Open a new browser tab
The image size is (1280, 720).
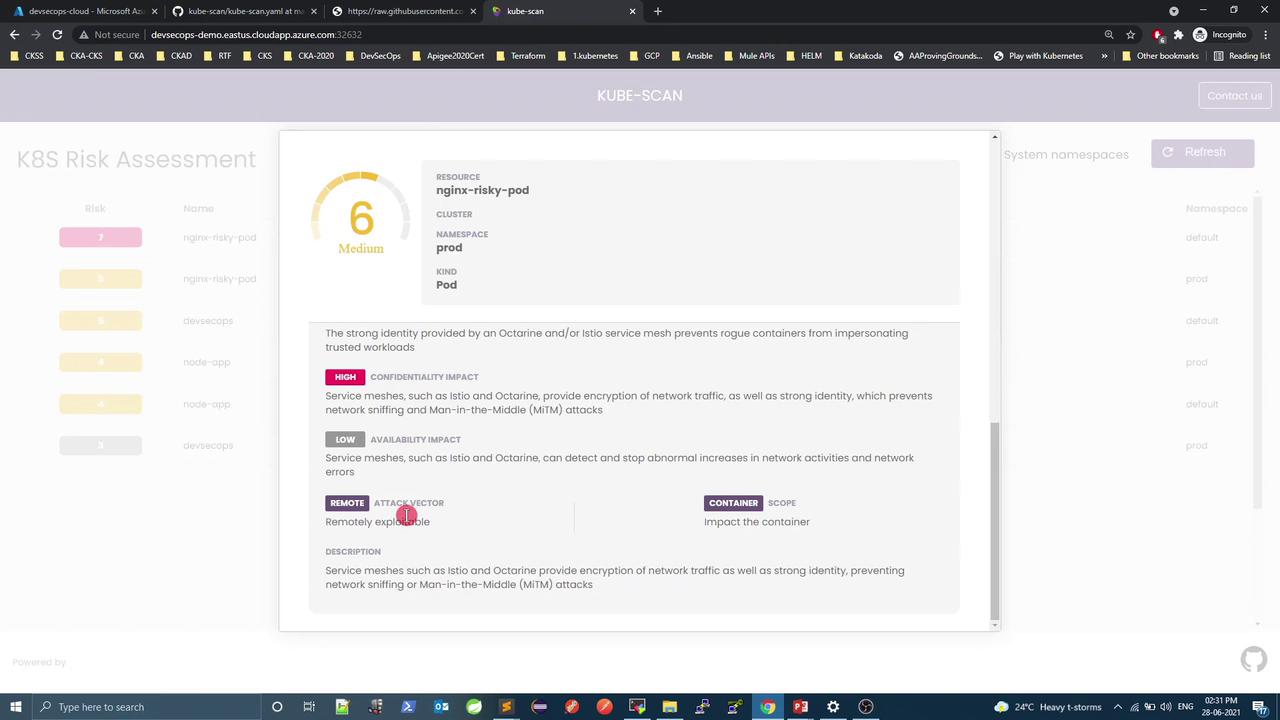658,11
